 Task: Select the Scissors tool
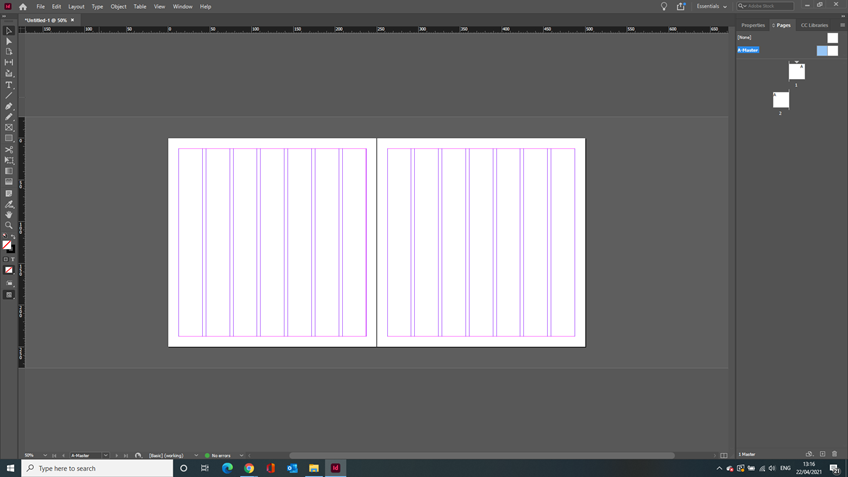click(x=9, y=150)
